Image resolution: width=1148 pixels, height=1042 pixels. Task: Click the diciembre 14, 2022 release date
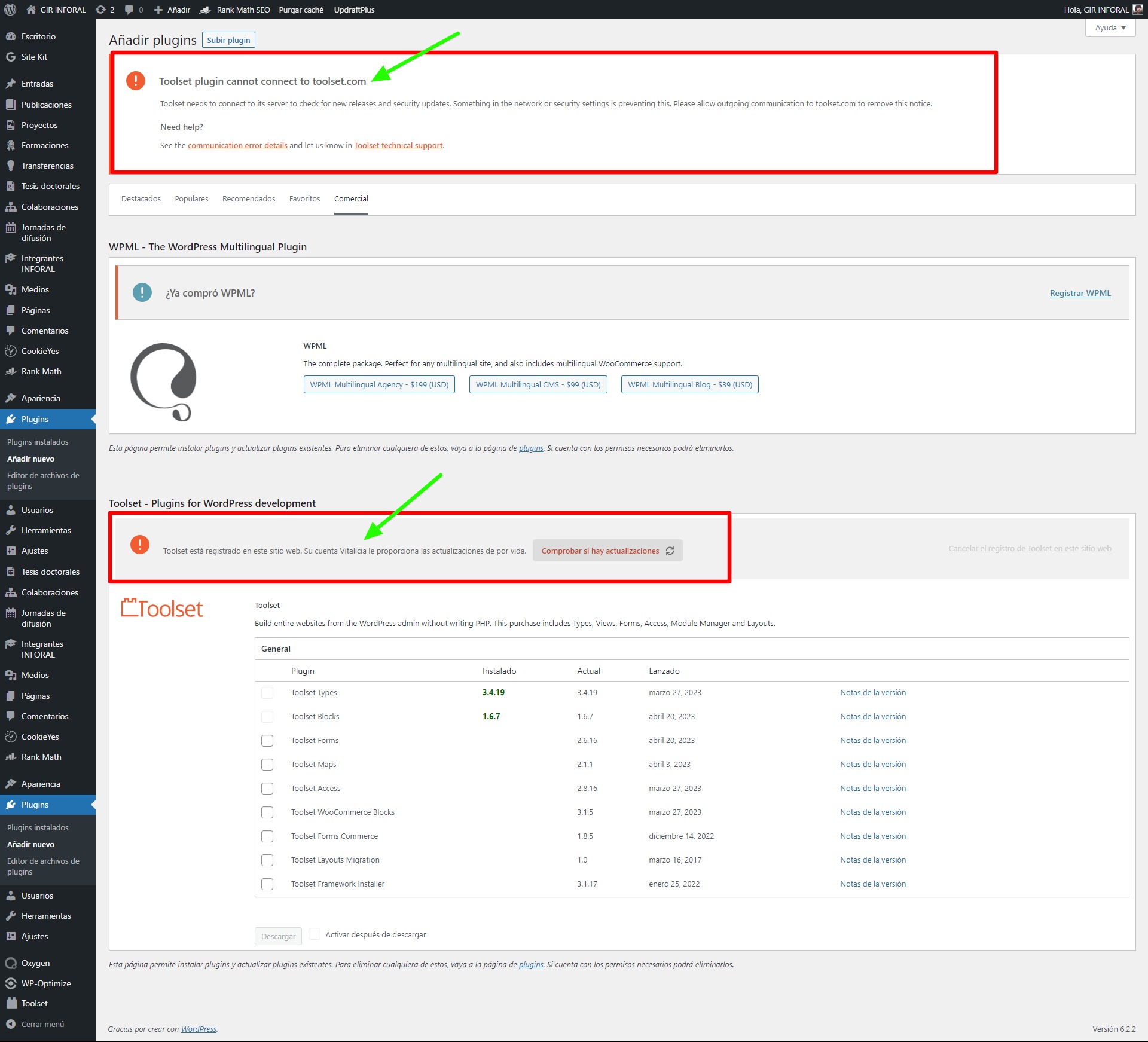681,836
